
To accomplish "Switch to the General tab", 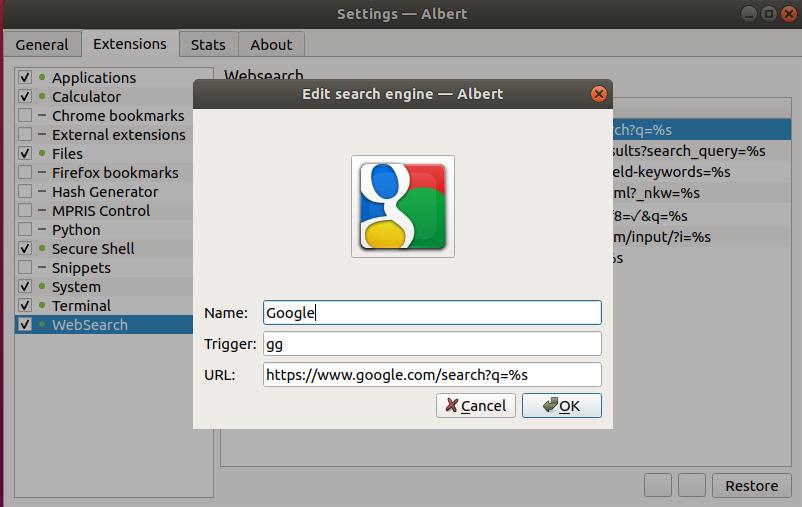I will pyautogui.click(x=42, y=45).
